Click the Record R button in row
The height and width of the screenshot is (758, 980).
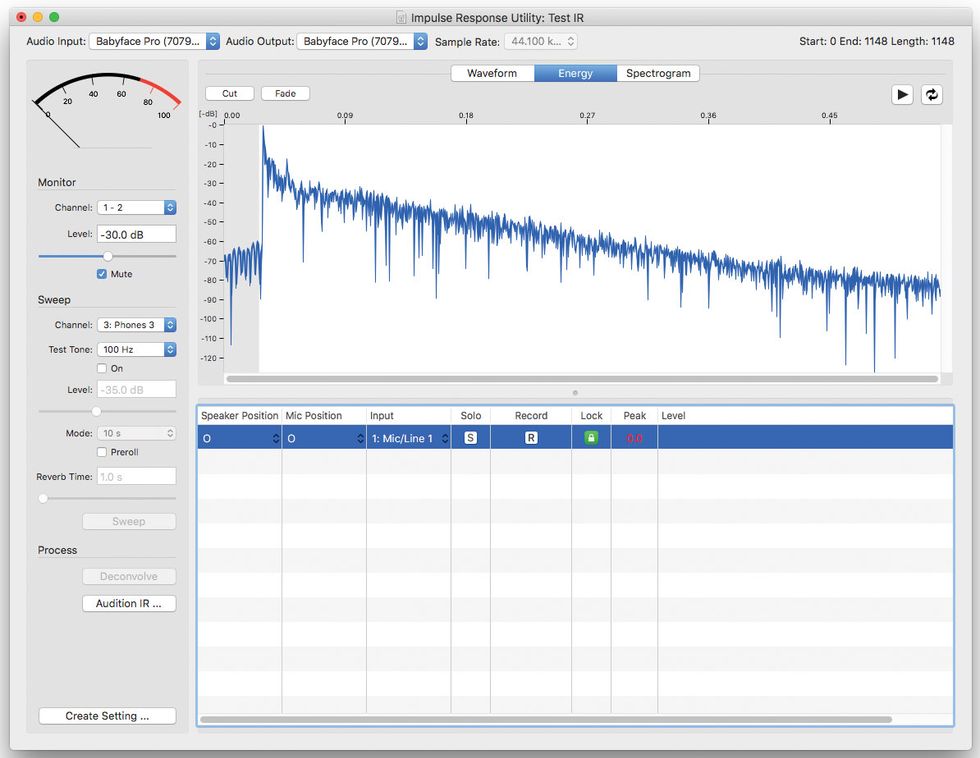[531, 438]
